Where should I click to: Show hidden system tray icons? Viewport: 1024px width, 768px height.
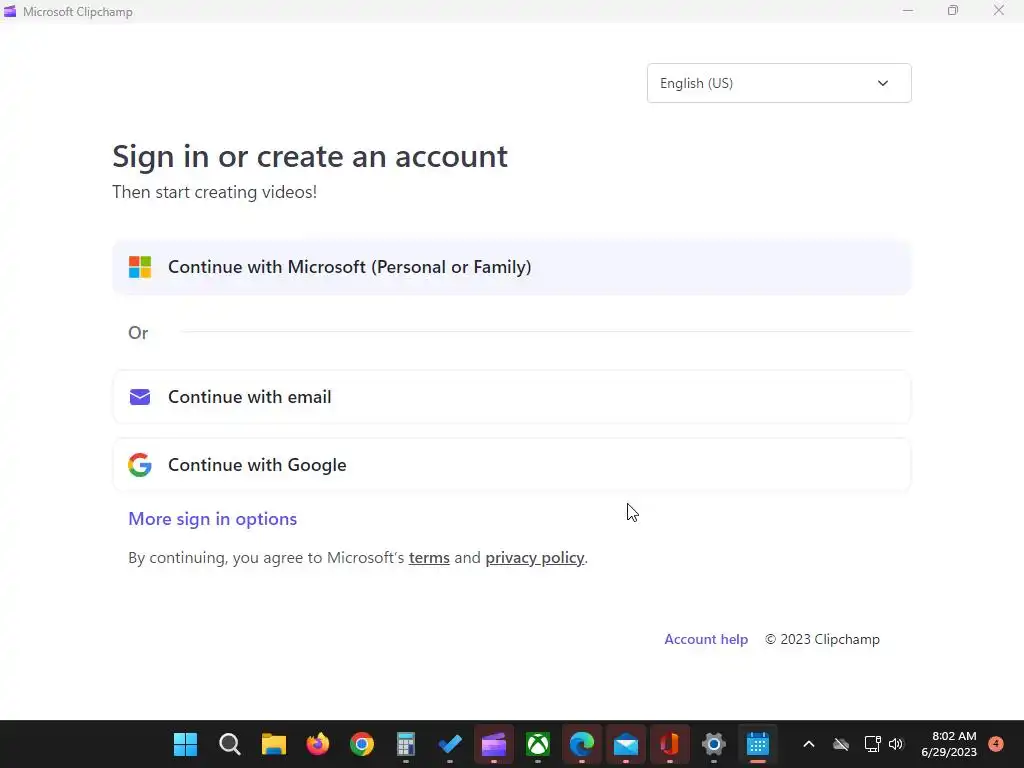point(808,744)
